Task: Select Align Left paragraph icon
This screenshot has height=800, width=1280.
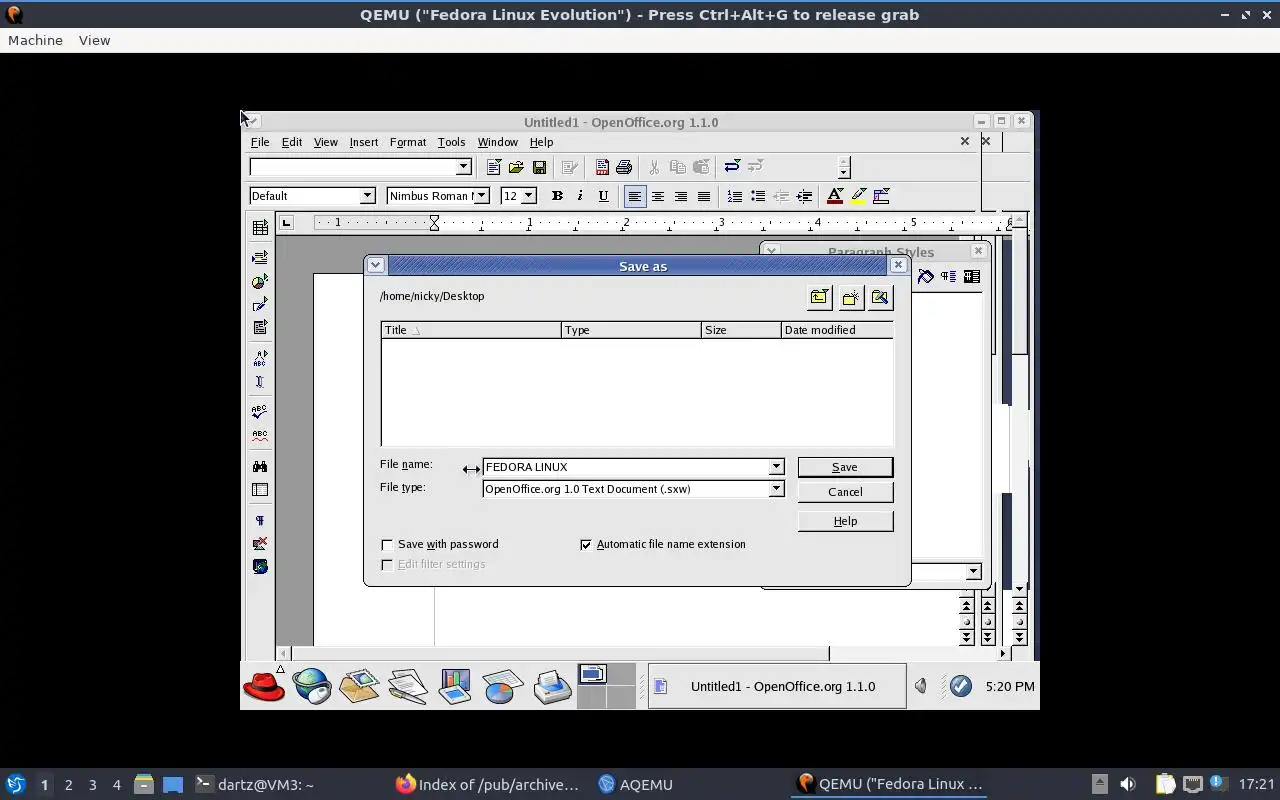Action: click(x=634, y=196)
